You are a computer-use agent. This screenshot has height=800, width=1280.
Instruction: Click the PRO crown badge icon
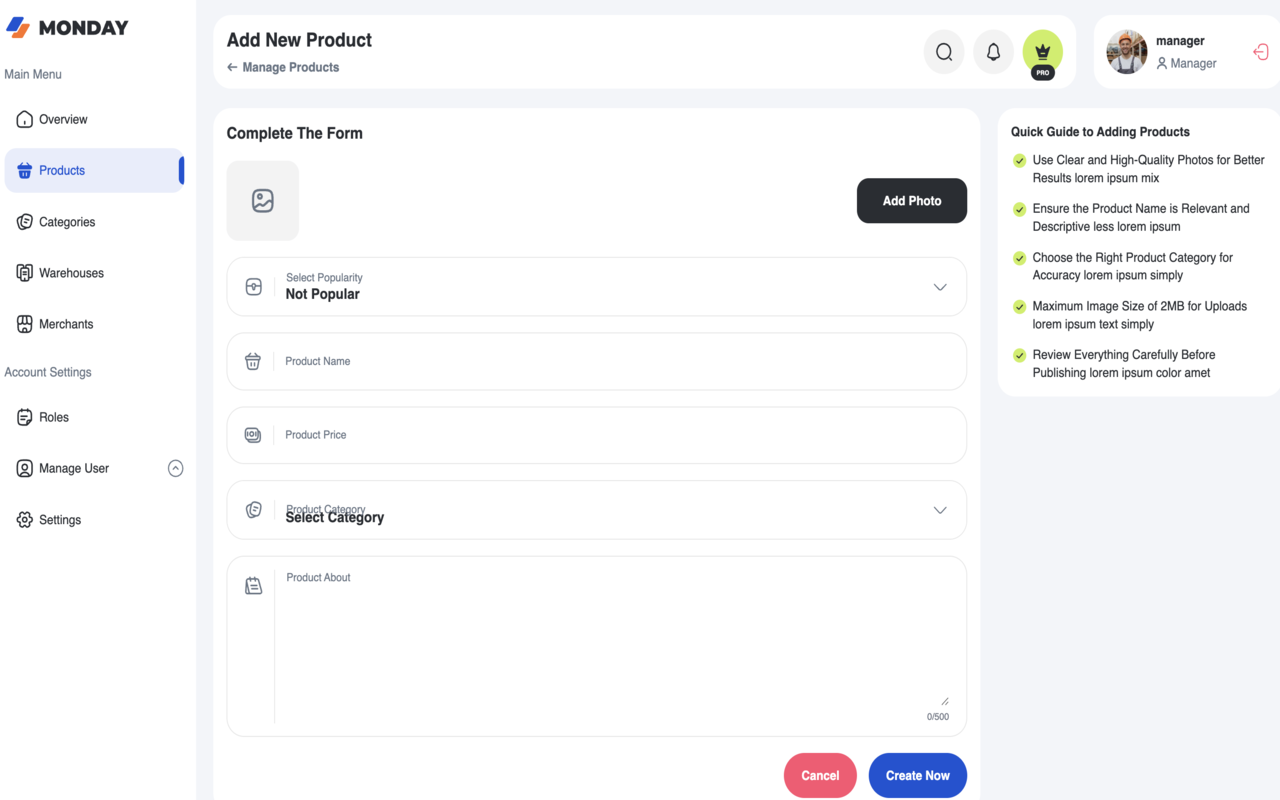(x=1042, y=52)
